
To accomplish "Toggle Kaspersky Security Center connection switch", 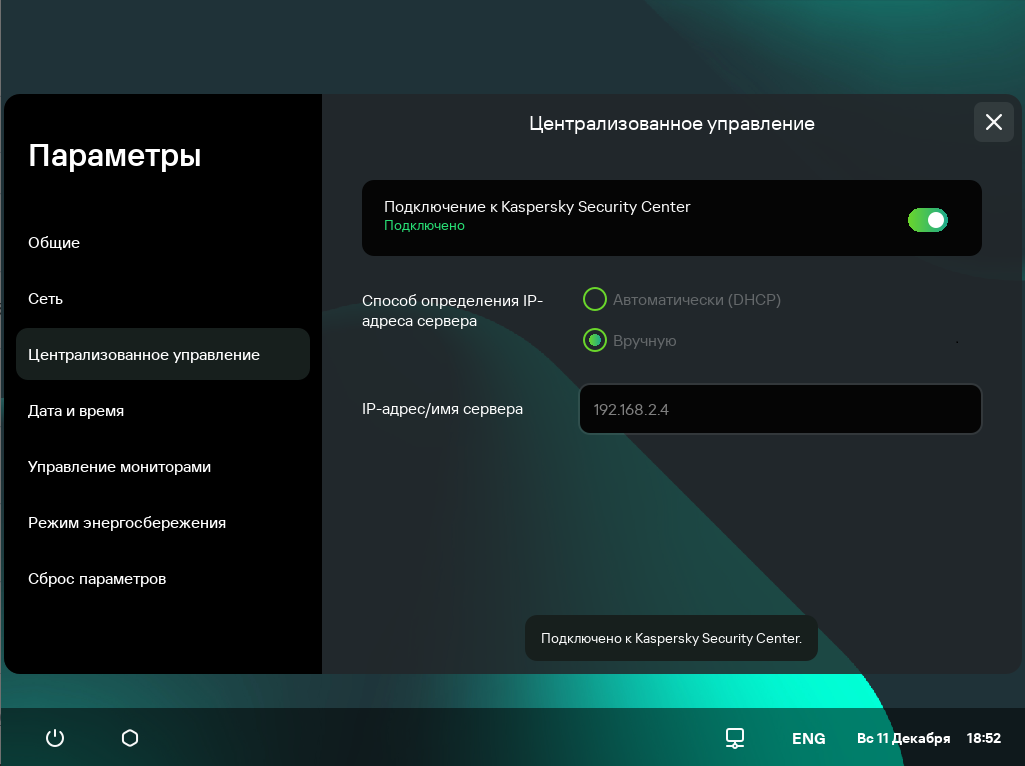I will point(928,220).
